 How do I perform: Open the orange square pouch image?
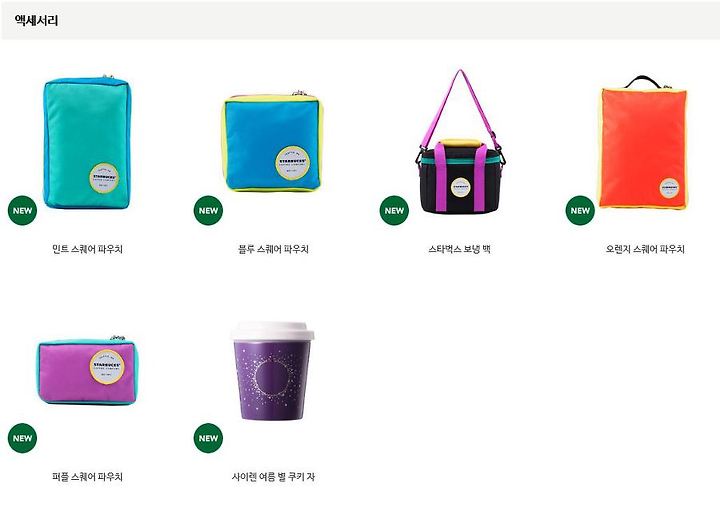click(x=643, y=142)
